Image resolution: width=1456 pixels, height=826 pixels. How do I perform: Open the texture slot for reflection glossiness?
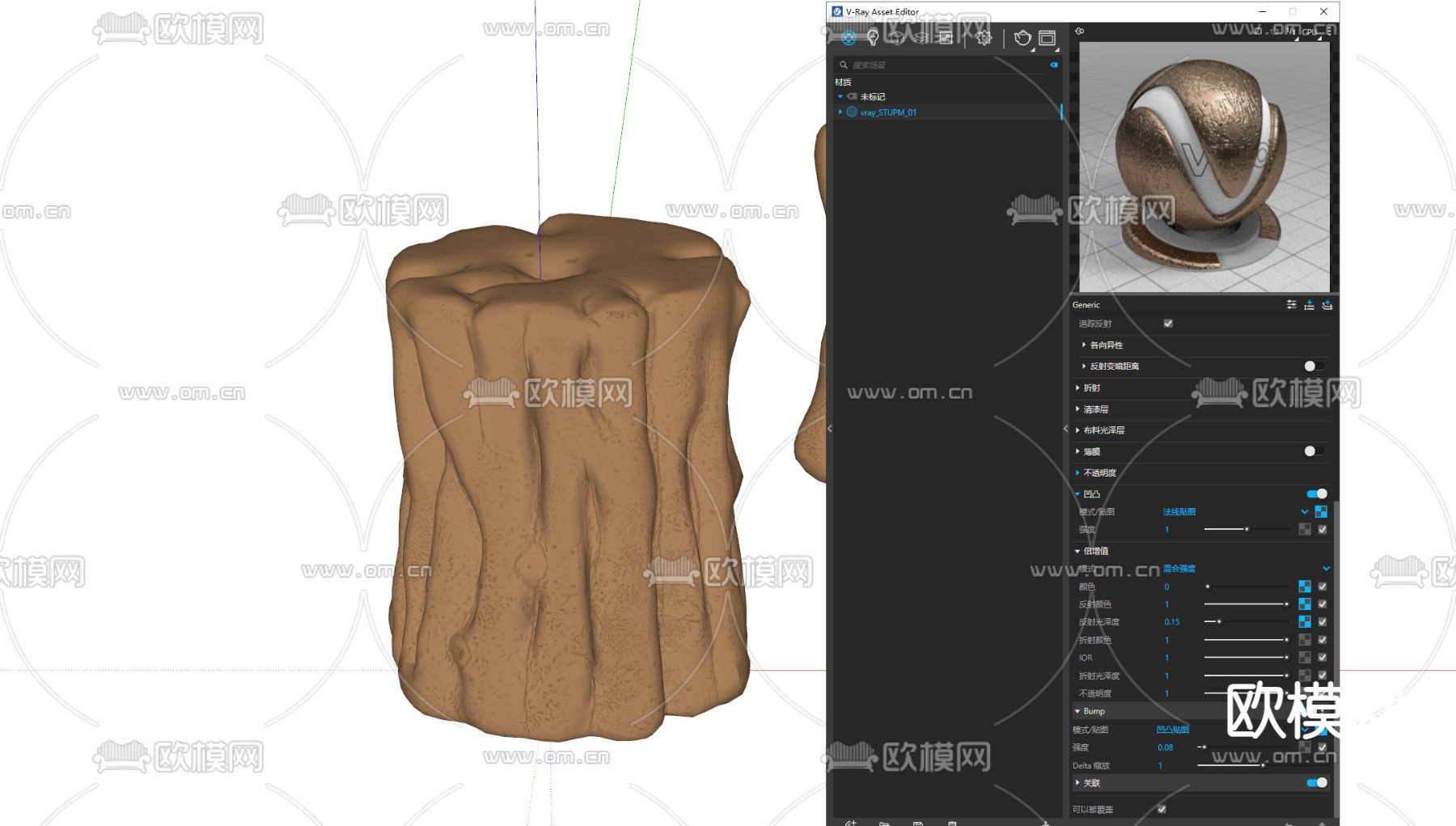click(x=1305, y=621)
